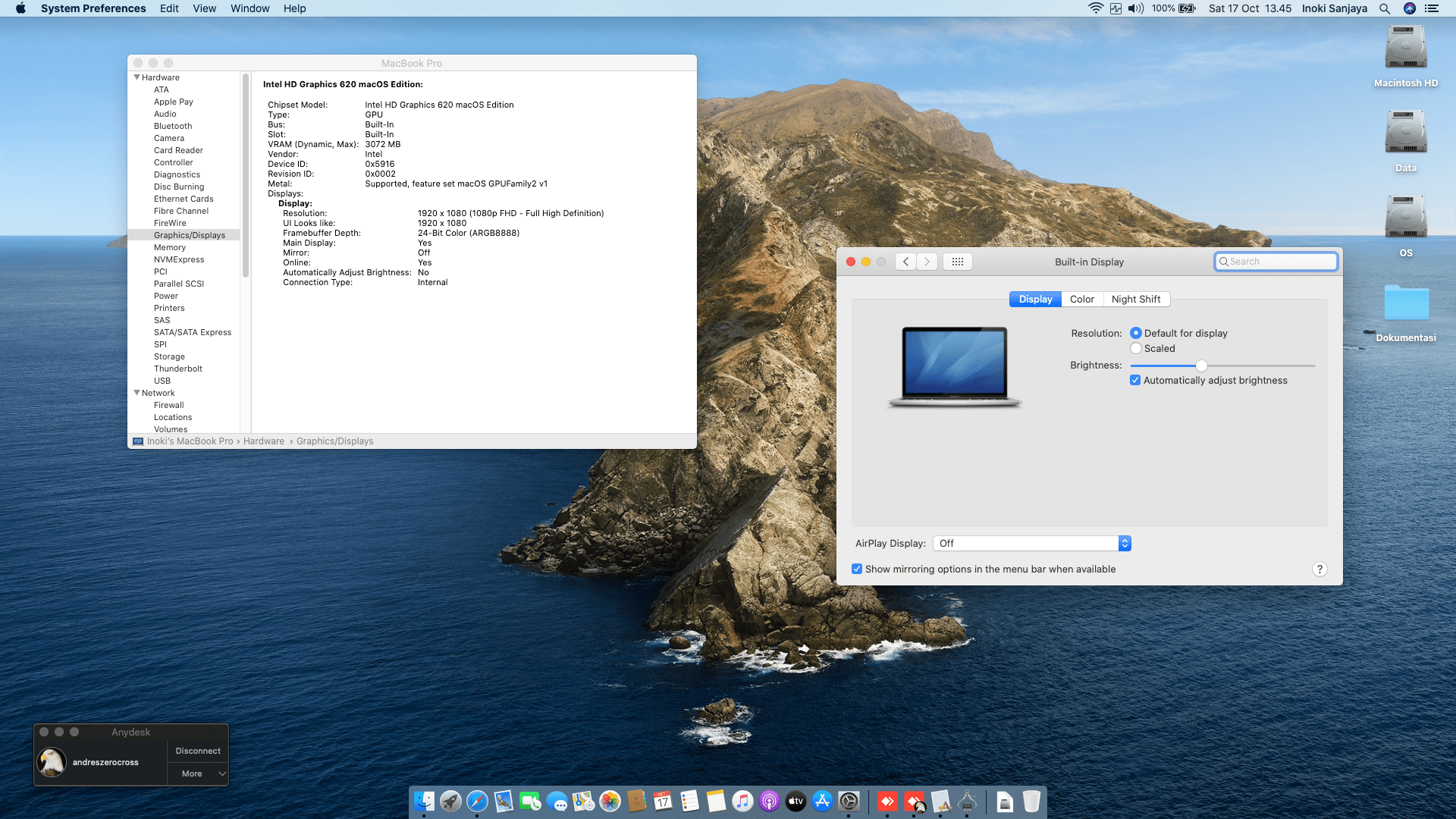Select the Default for display radio button
The image size is (1456, 819).
point(1136,333)
